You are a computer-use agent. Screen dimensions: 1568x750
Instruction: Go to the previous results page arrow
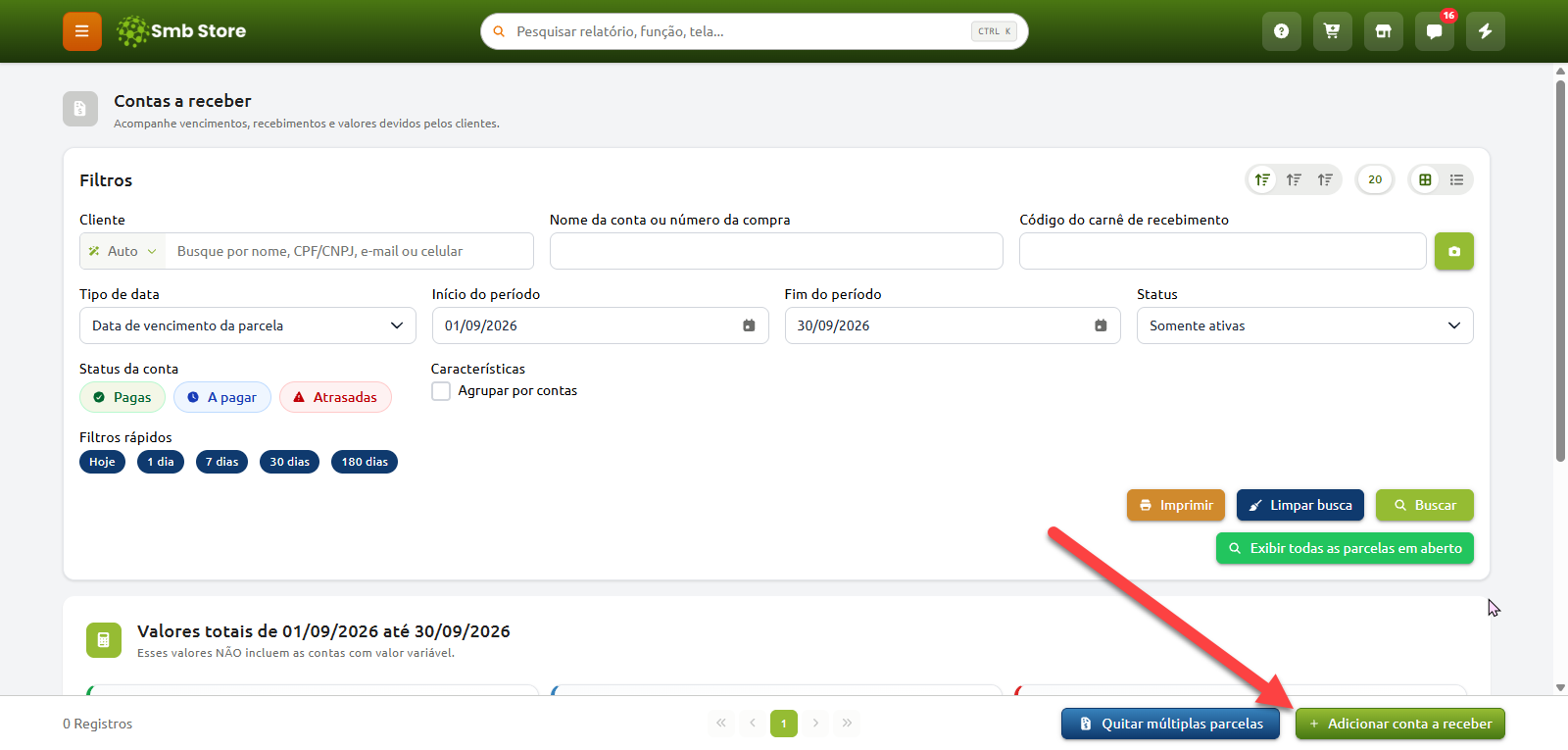[753, 724]
